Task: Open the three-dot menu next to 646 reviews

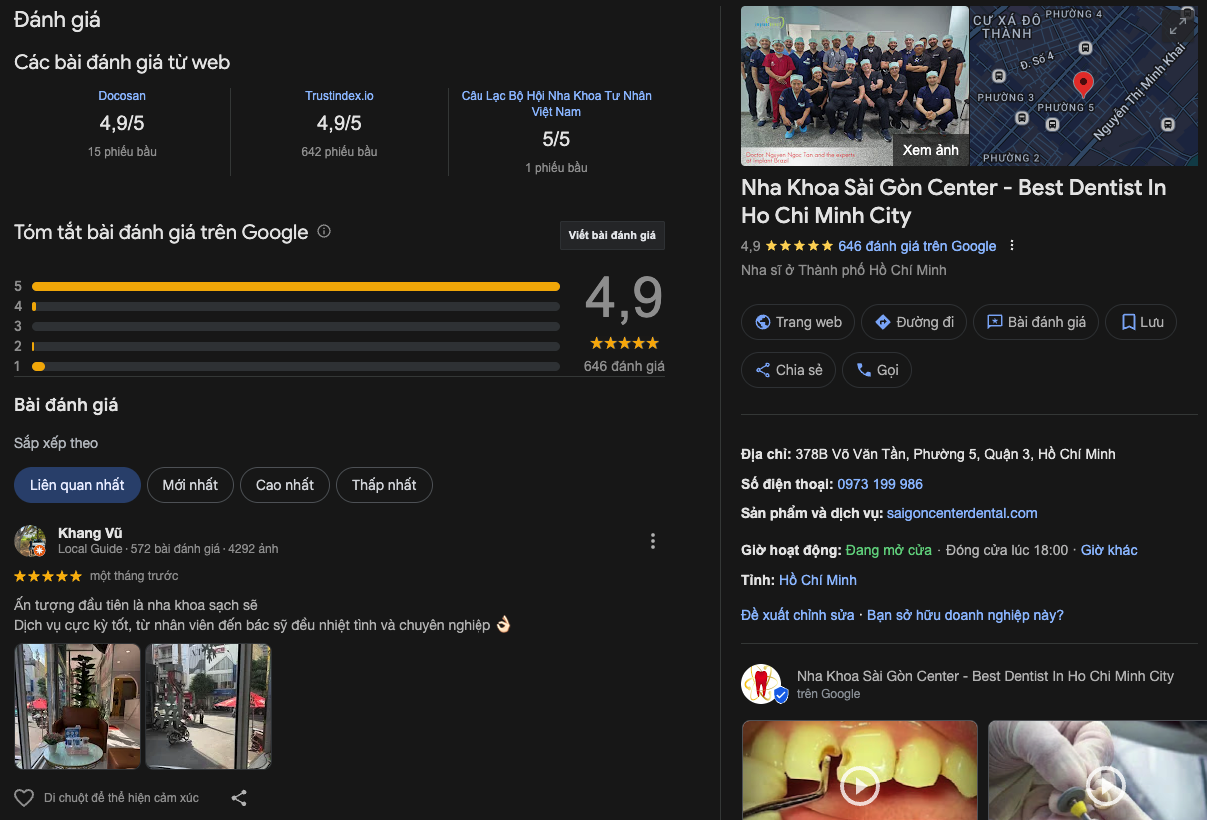Action: tap(1012, 246)
